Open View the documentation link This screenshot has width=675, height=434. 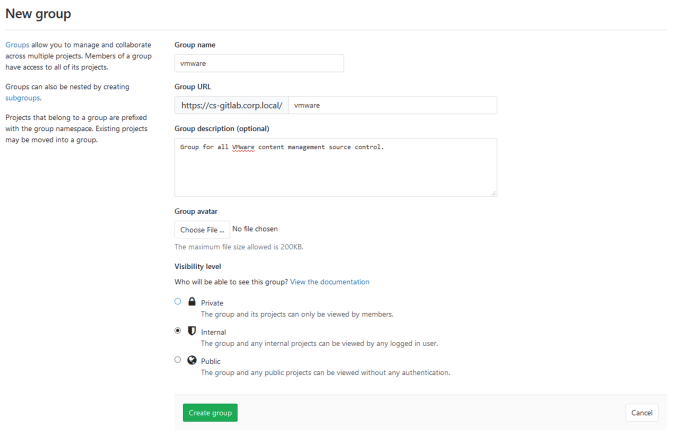[330, 282]
